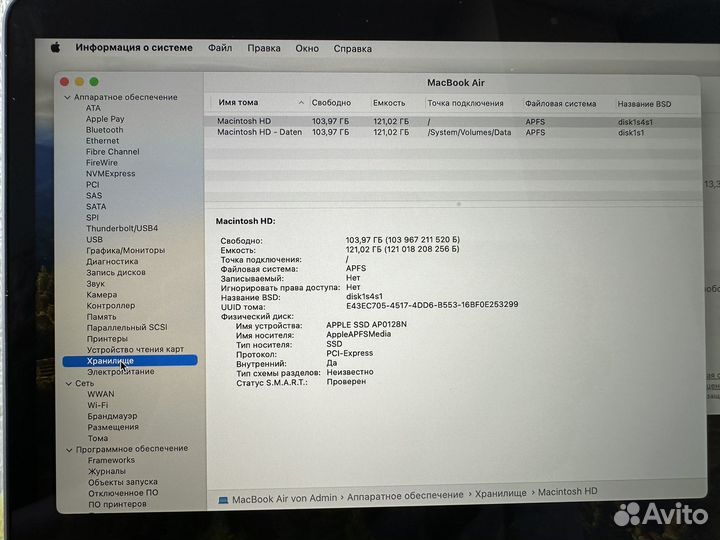Screen dimensions: 720x540
Task: Select Устройство чтения карт item
Action: (x=135, y=349)
